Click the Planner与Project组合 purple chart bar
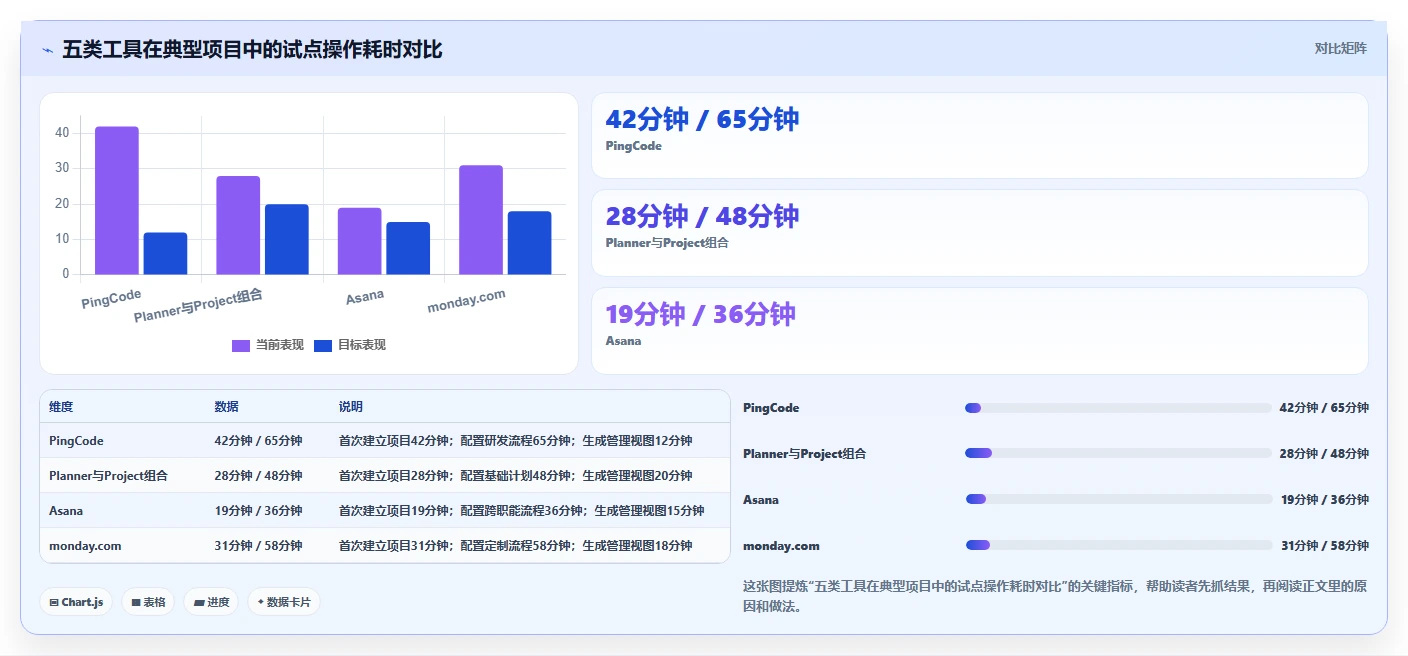1408x656 pixels. point(238,225)
